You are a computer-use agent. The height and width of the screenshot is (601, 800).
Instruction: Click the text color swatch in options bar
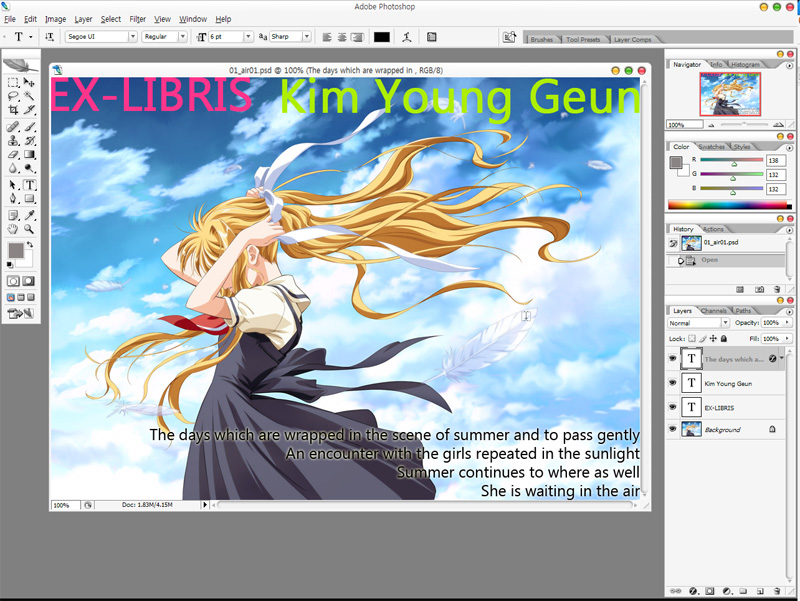(x=382, y=37)
